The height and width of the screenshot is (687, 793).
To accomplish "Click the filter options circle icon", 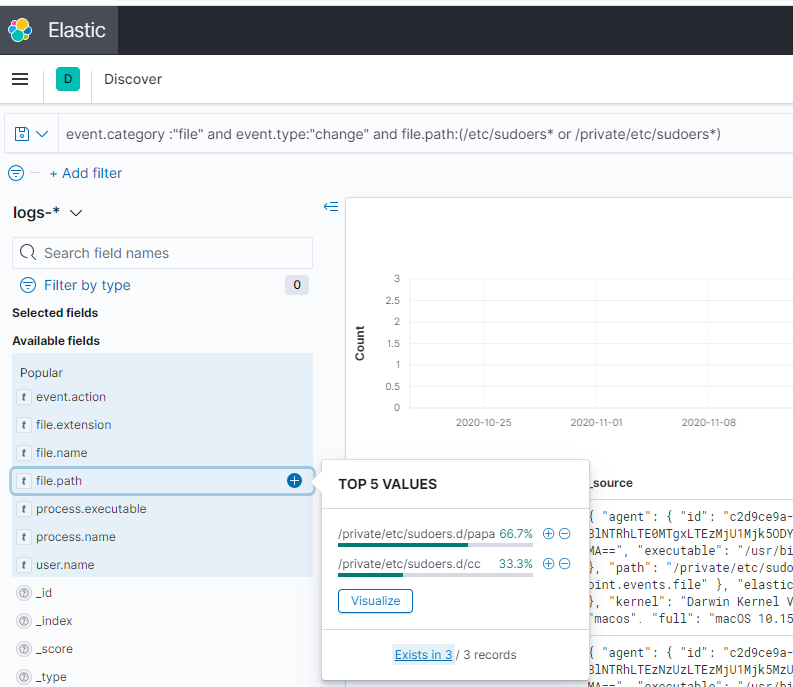I will click(16, 173).
